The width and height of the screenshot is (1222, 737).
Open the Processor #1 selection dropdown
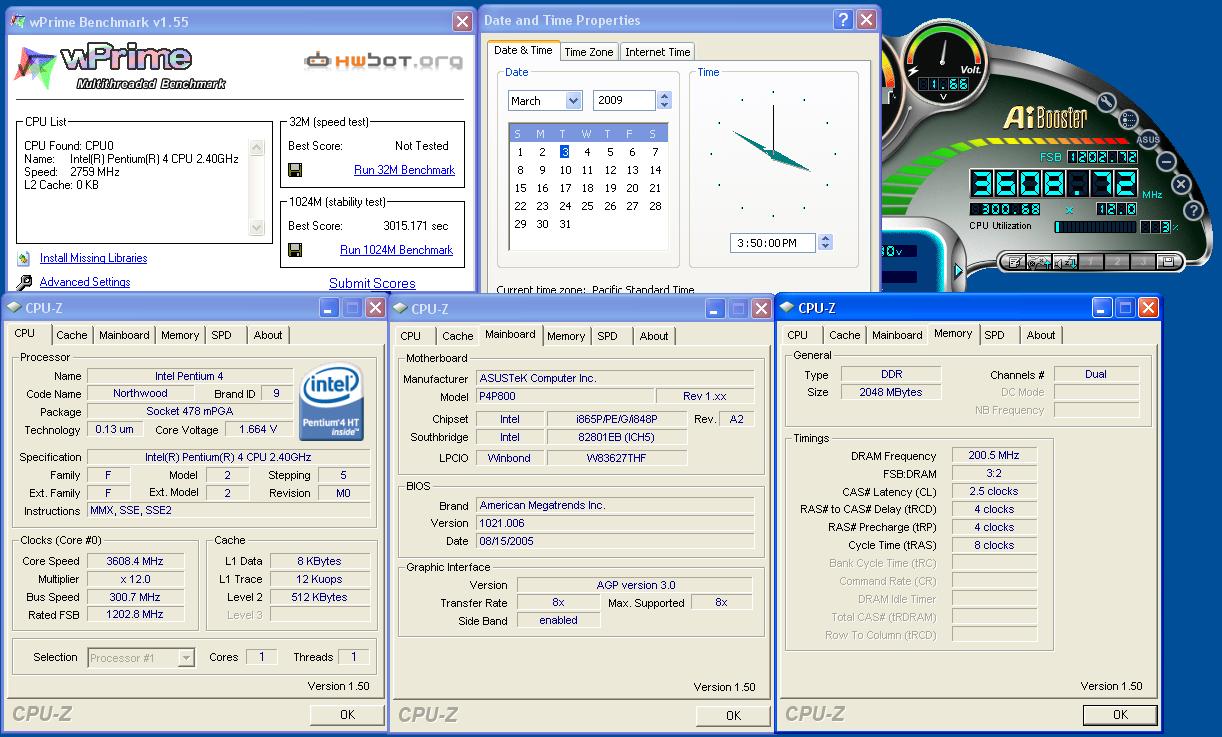(x=186, y=657)
